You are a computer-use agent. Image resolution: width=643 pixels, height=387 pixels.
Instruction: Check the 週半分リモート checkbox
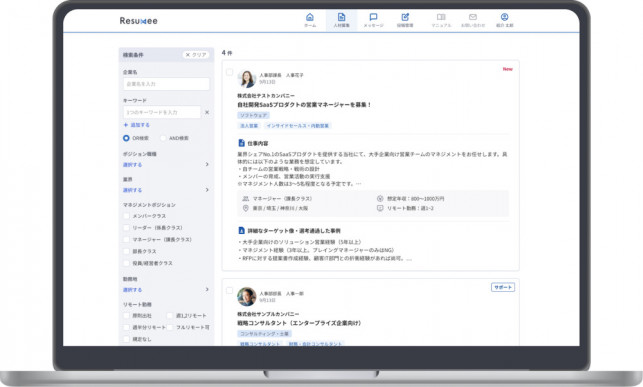pos(126,328)
